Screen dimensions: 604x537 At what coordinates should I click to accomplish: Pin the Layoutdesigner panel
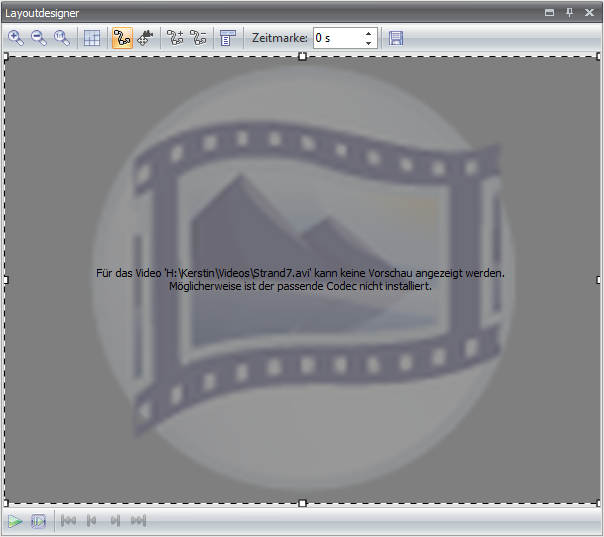pos(569,12)
